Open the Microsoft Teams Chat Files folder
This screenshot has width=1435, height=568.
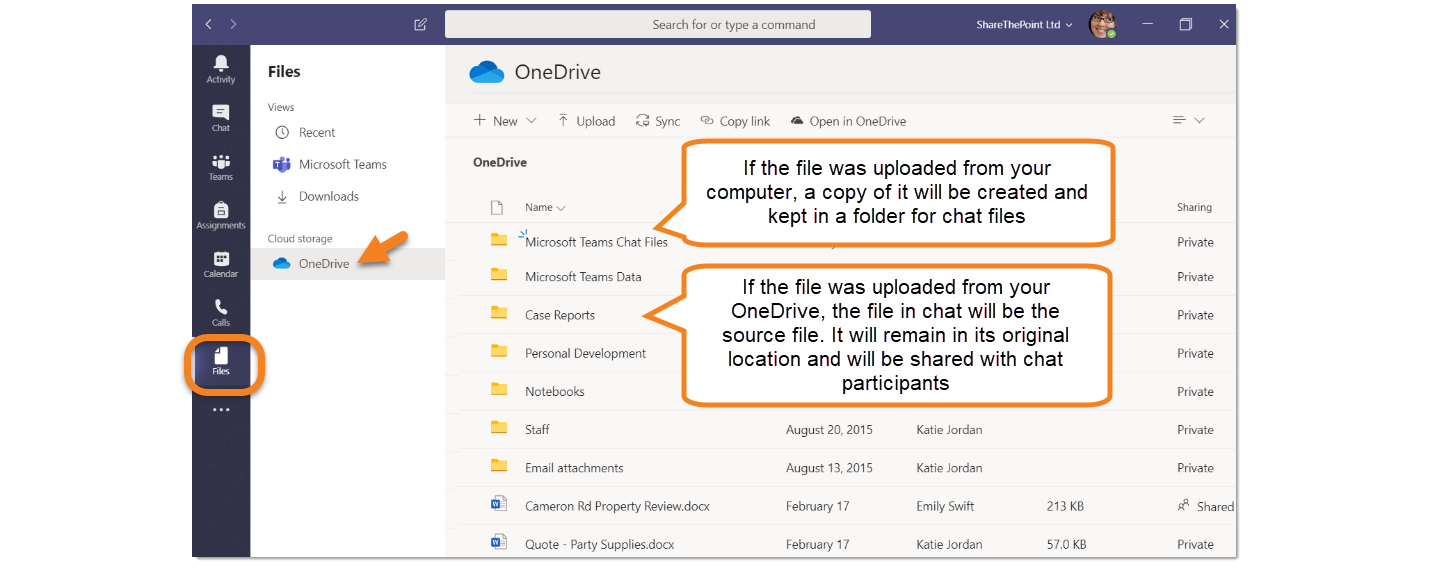pyautogui.click(x=596, y=241)
